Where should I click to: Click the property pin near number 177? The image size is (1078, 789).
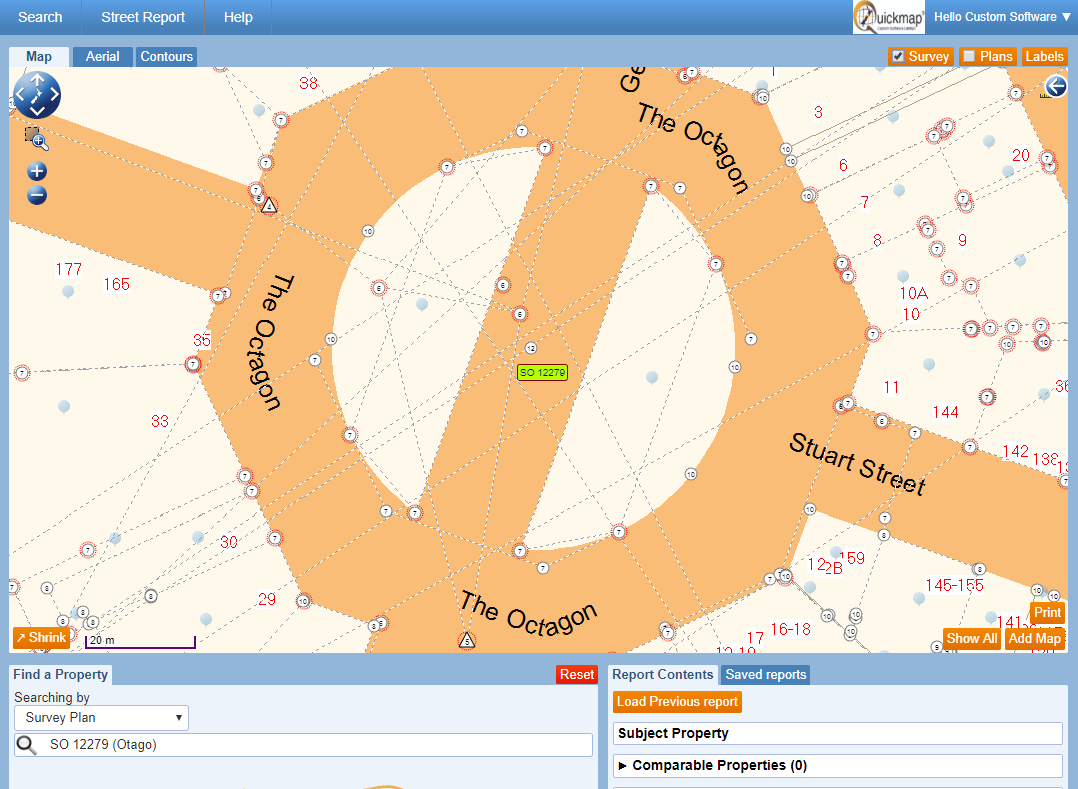(x=68, y=292)
